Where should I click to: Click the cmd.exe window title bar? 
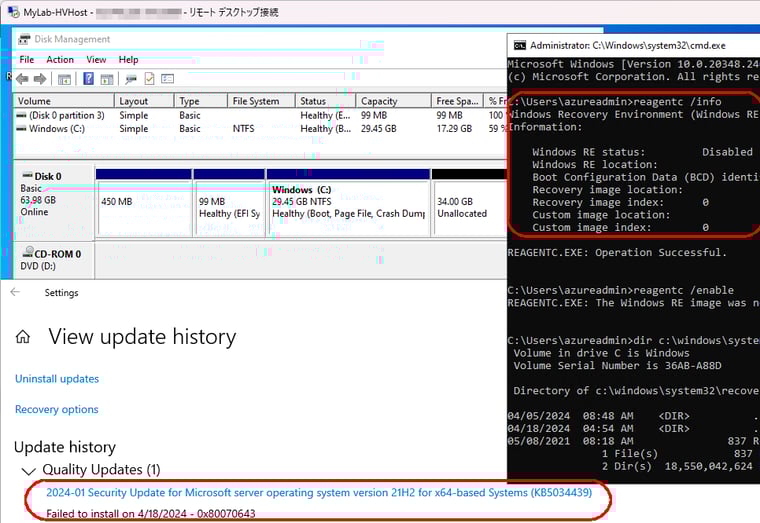633,46
